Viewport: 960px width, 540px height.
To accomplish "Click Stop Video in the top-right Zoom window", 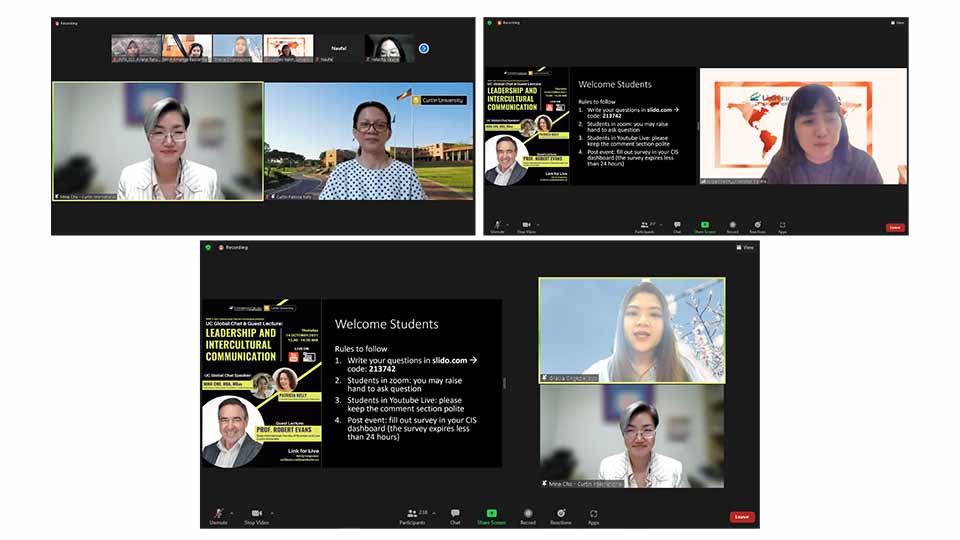I will coord(526,228).
